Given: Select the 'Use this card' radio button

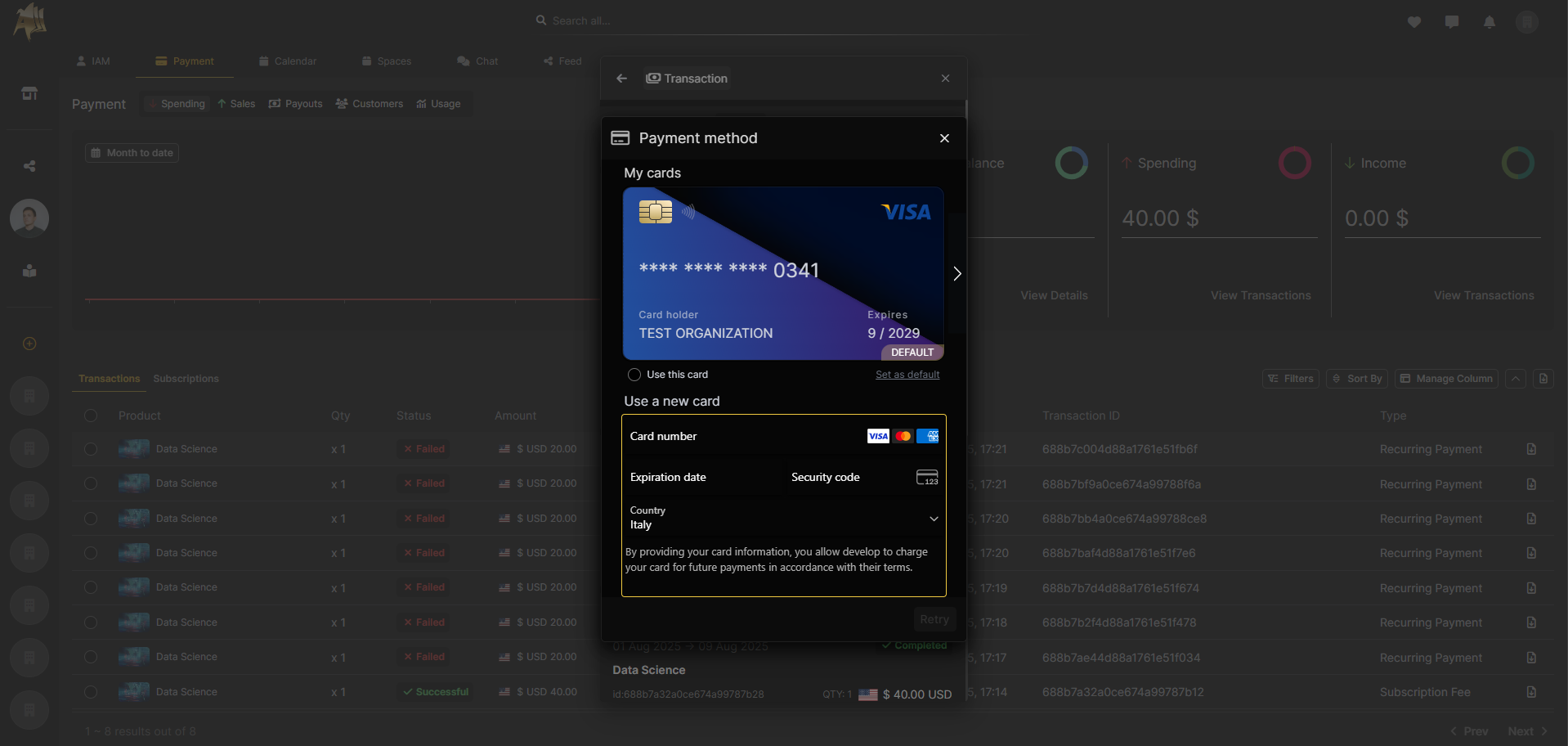Looking at the screenshot, I should (x=634, y=375).
